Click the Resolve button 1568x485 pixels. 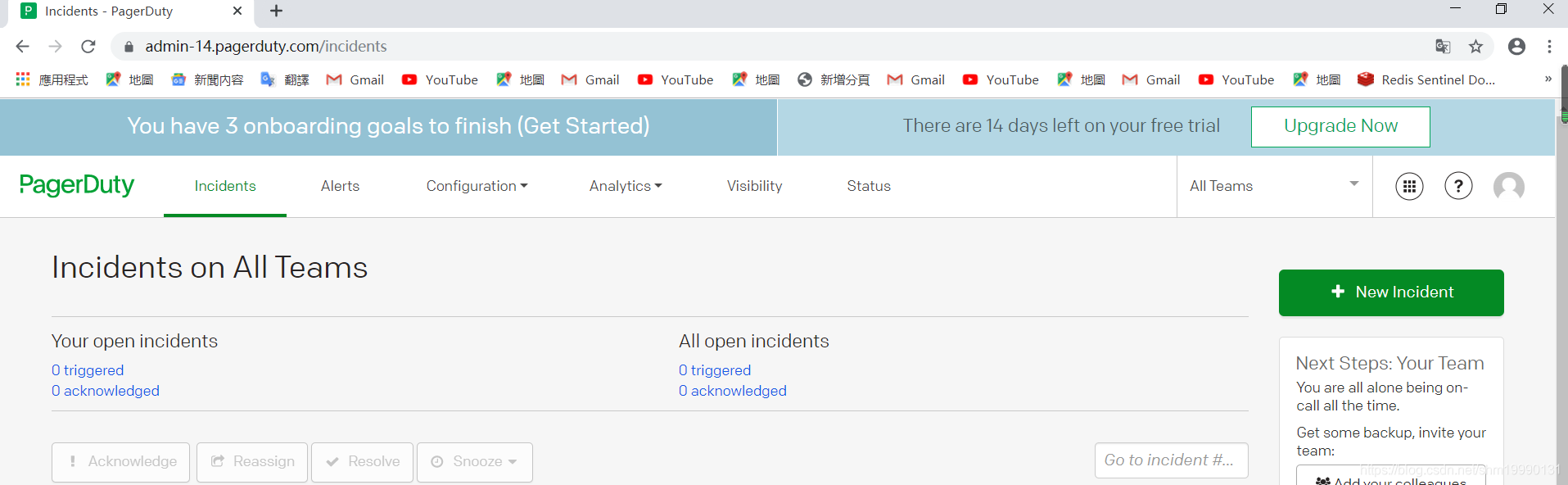click(x=362, y=462)
